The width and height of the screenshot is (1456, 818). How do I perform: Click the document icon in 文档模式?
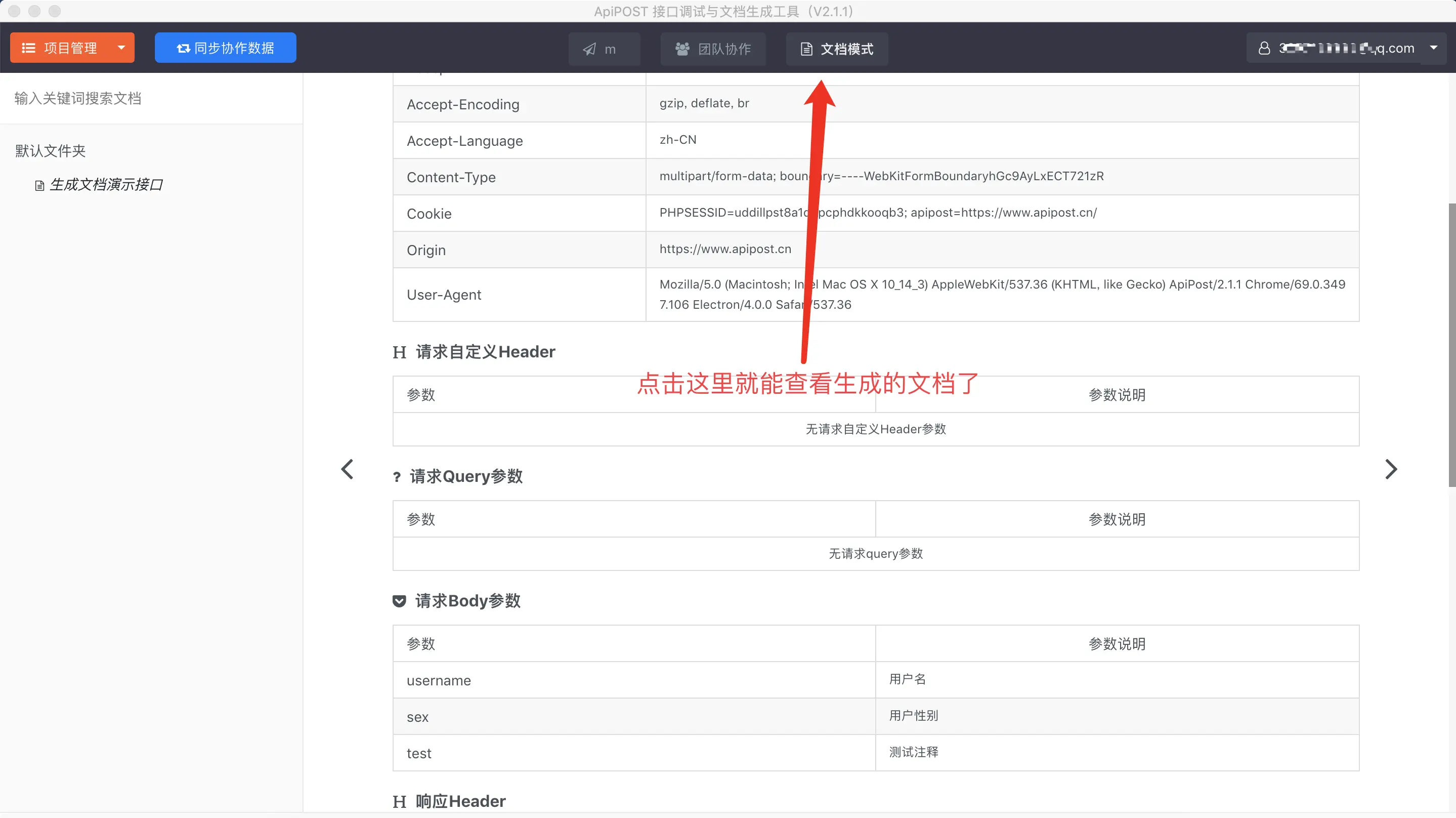point(806,49)
